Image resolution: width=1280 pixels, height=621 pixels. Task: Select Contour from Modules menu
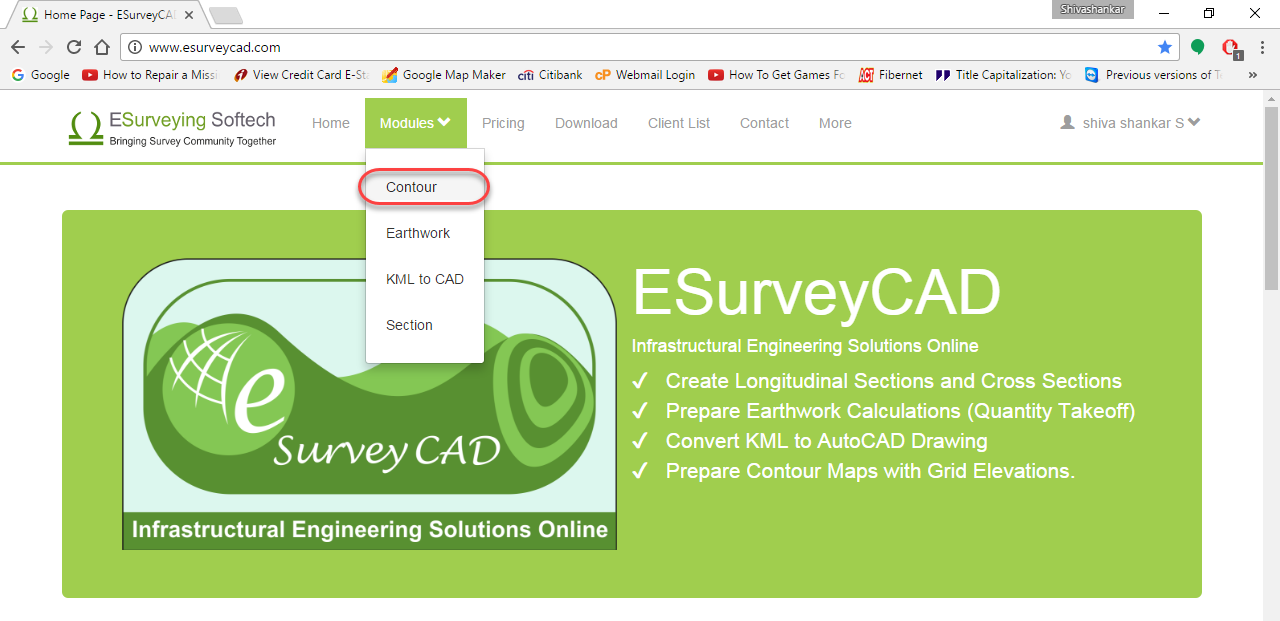tap(425, 187)
